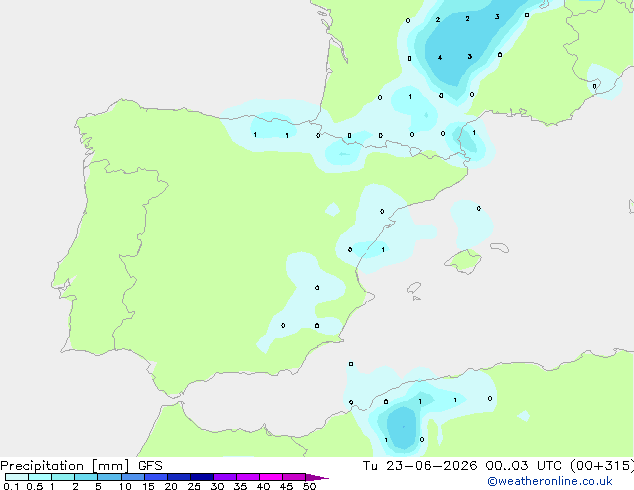This screenshot has width=634, height=490.
Task: Select the 0.5–1 mm legend swatch
Action: tap(40, 477)
